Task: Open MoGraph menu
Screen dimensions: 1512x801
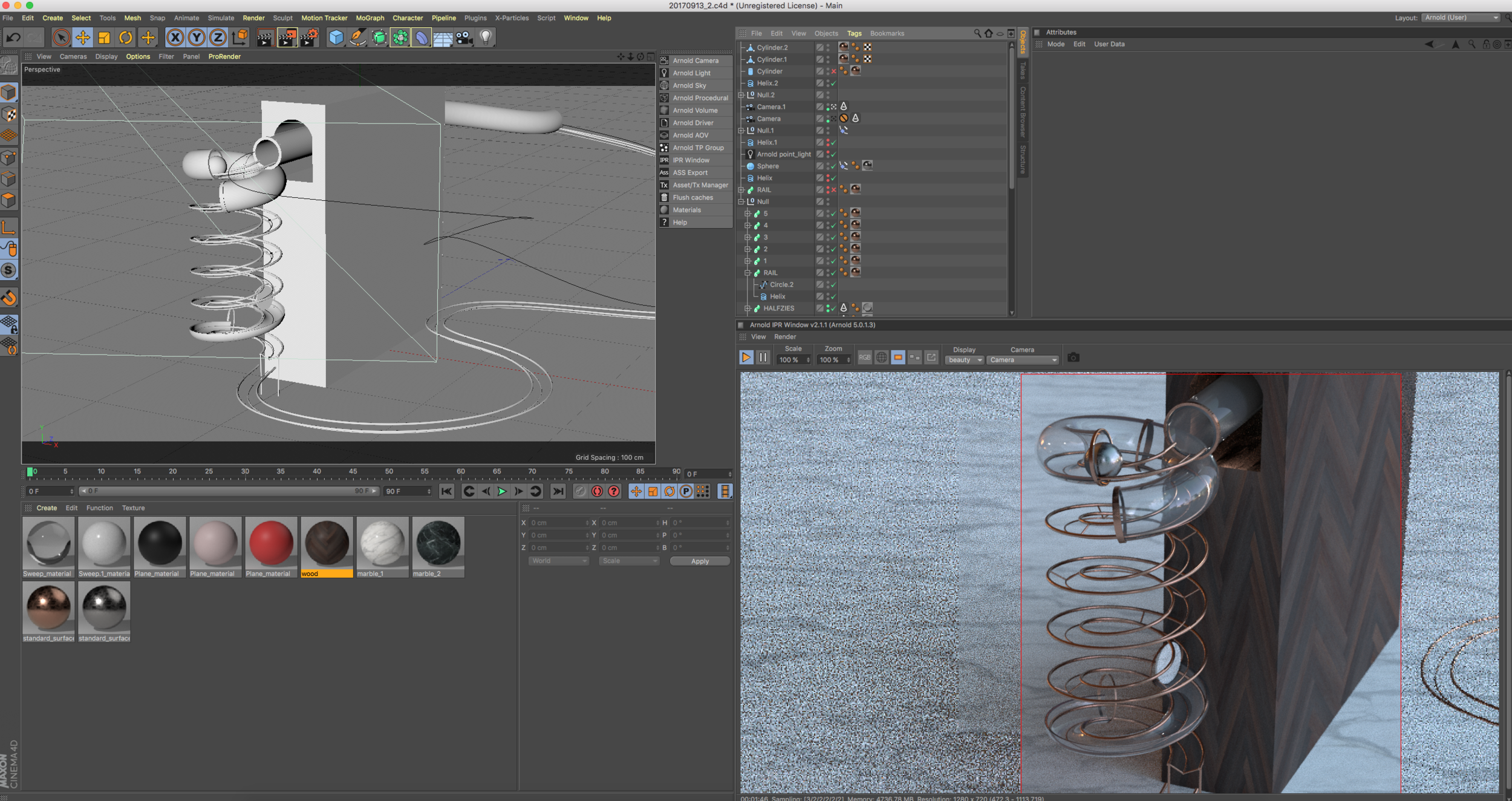Action: [x=370, y=18]
